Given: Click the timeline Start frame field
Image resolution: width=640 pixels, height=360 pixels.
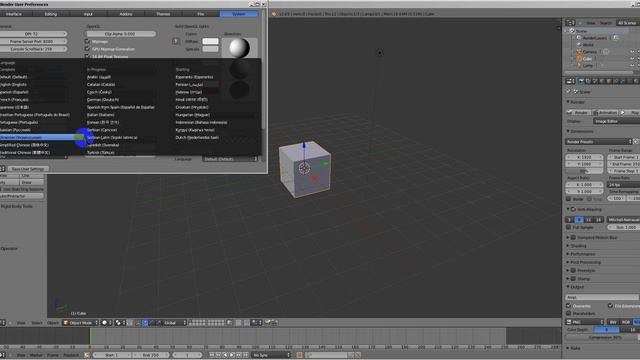Looking at the screenshot, I should pyautogui.click(x=112, y=355).
